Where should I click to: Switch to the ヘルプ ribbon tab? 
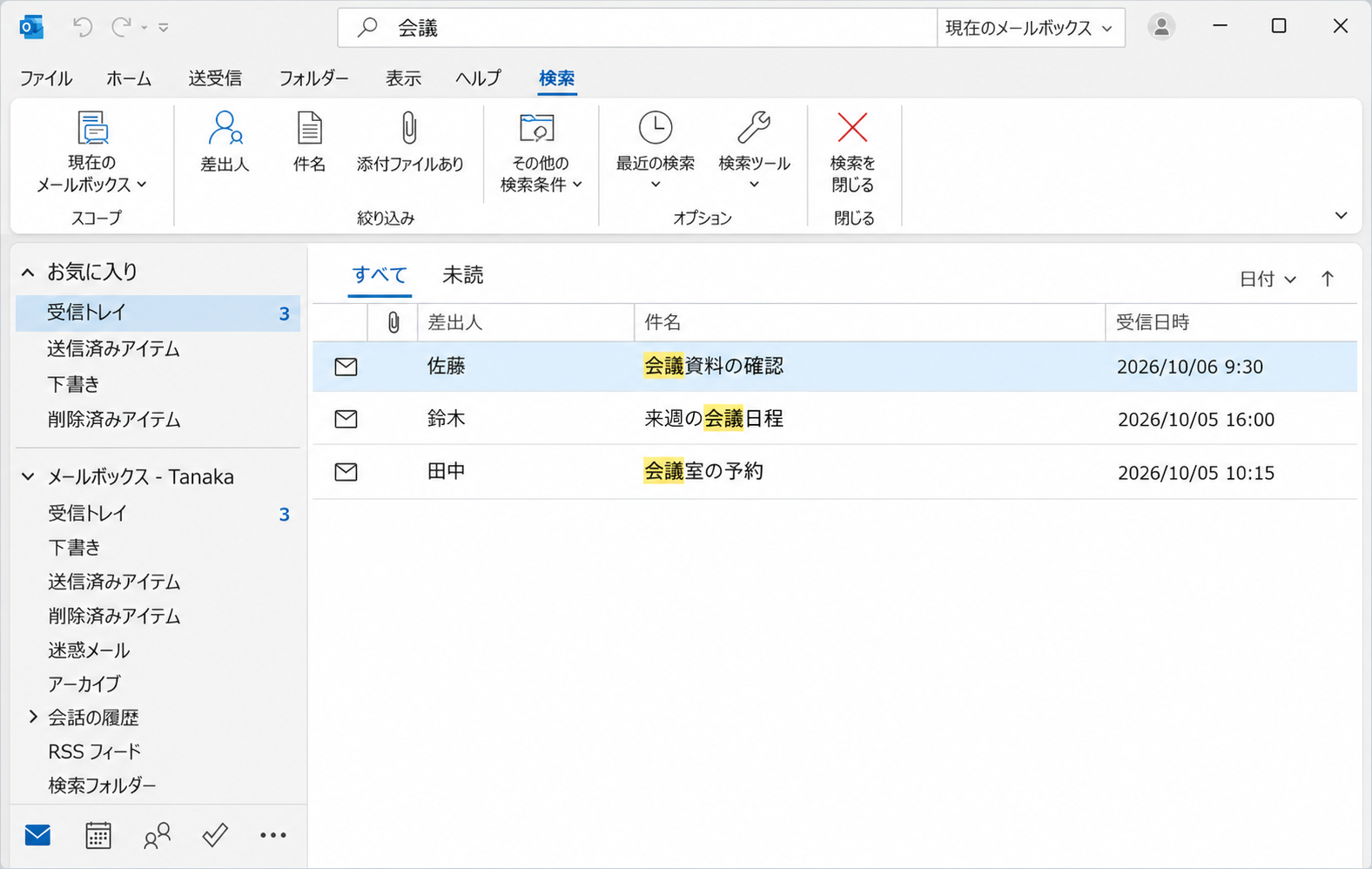(478, 78)
